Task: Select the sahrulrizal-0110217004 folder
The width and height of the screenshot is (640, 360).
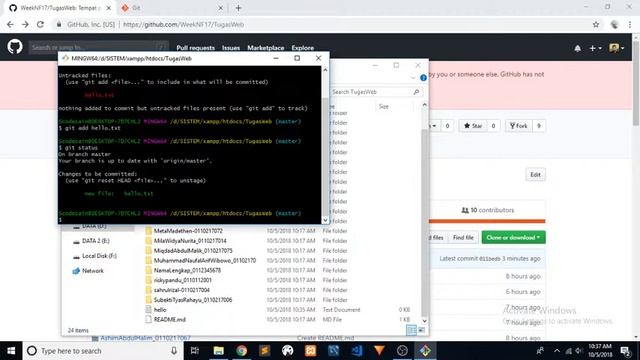Action: click(182, 290)
